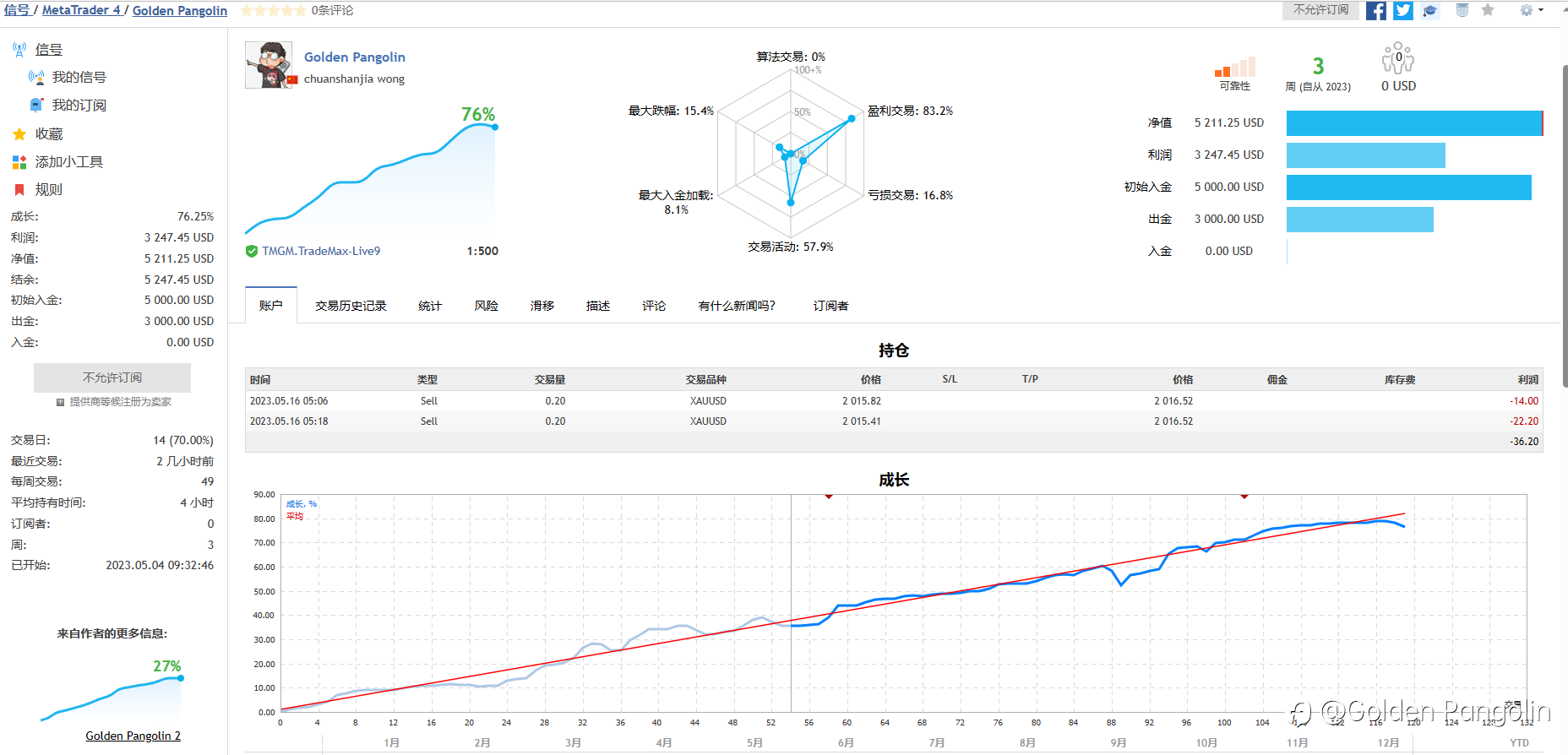
Task: Click the 盈利交易 83.2% radar label
Action: click(910, 111)
